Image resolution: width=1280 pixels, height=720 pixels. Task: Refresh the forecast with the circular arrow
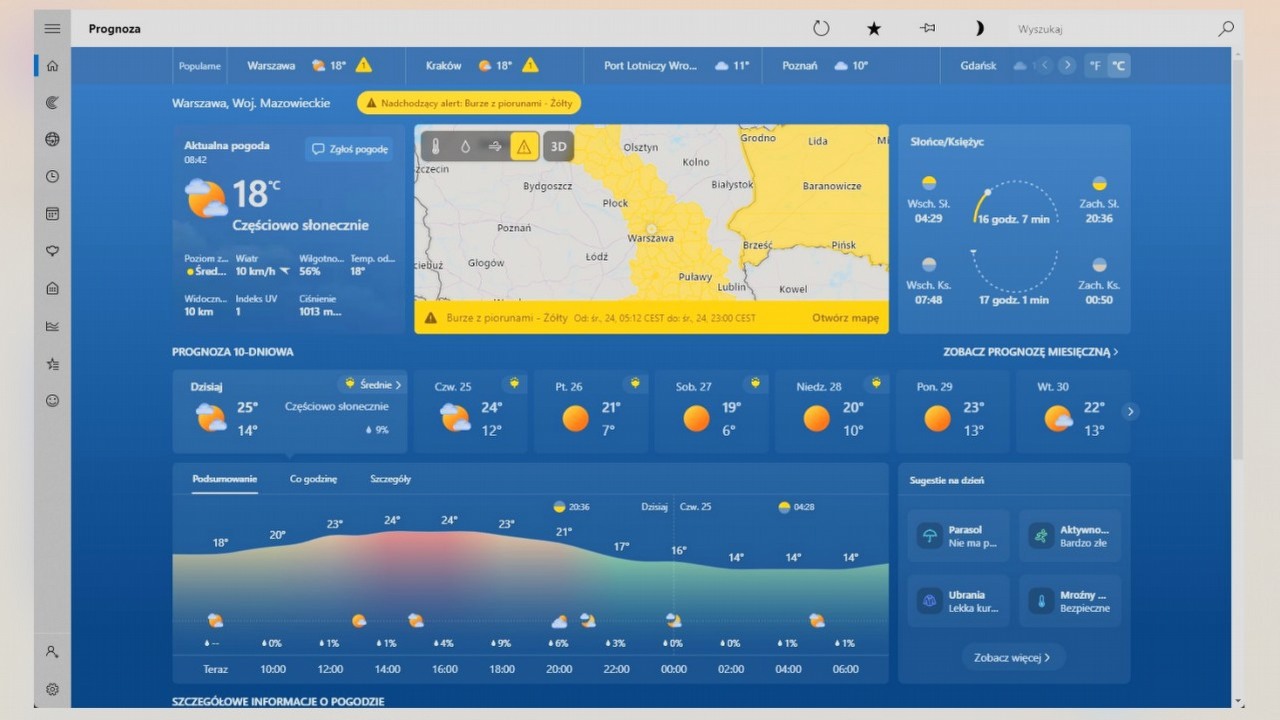pyautogui.click(x=821, y=29)
